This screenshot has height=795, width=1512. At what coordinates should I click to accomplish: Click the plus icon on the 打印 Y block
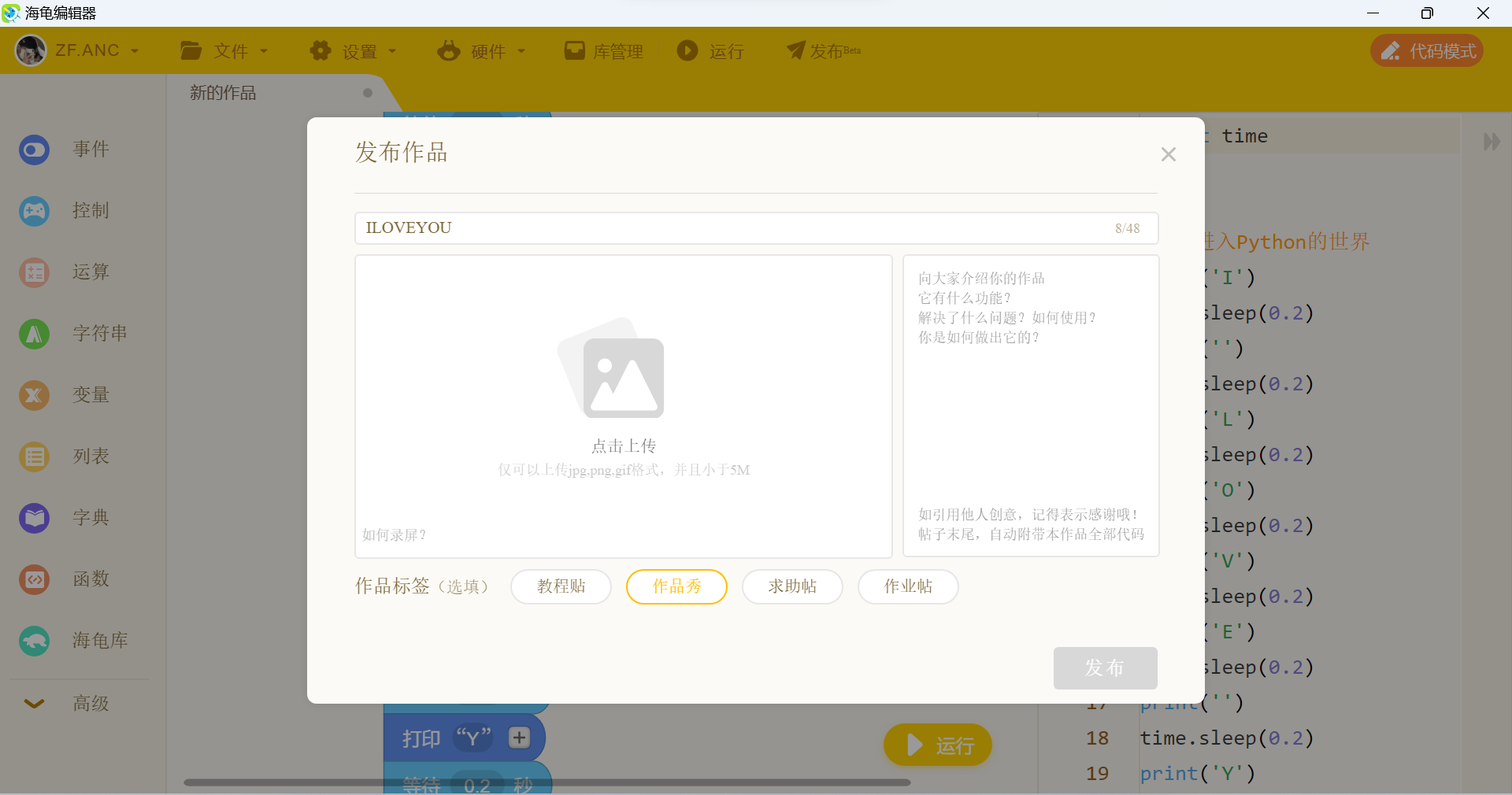coord(519,738)
